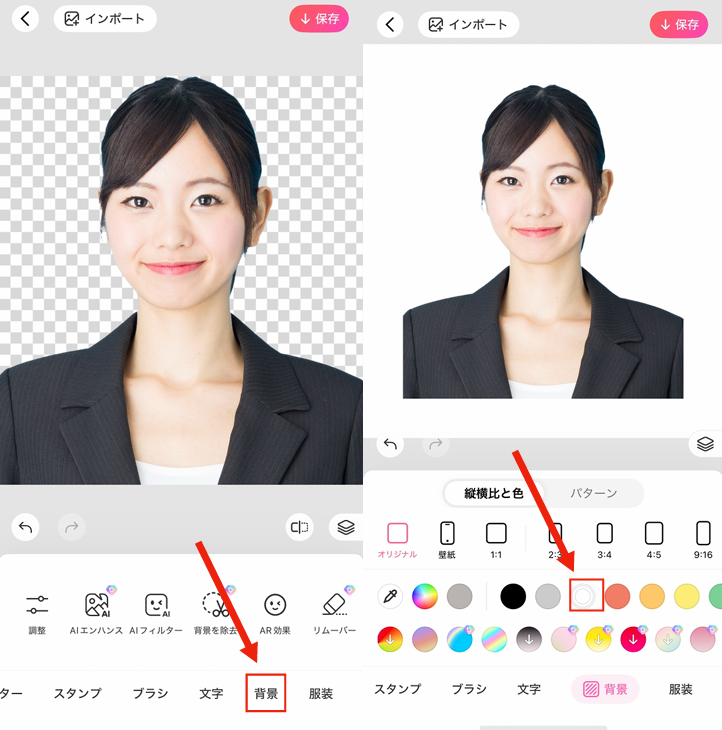Screen dimensions: 722x730
Task: Select the black background color
Action: point(513,596)
